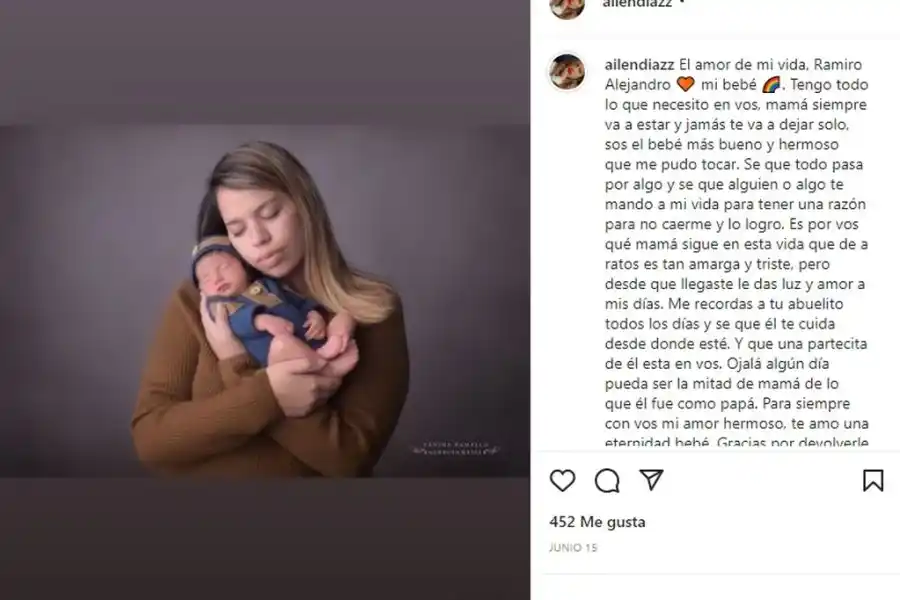Click the dark area below the photo
The height and width of the screenshot is (600, 900).
[x=265, y=539]
